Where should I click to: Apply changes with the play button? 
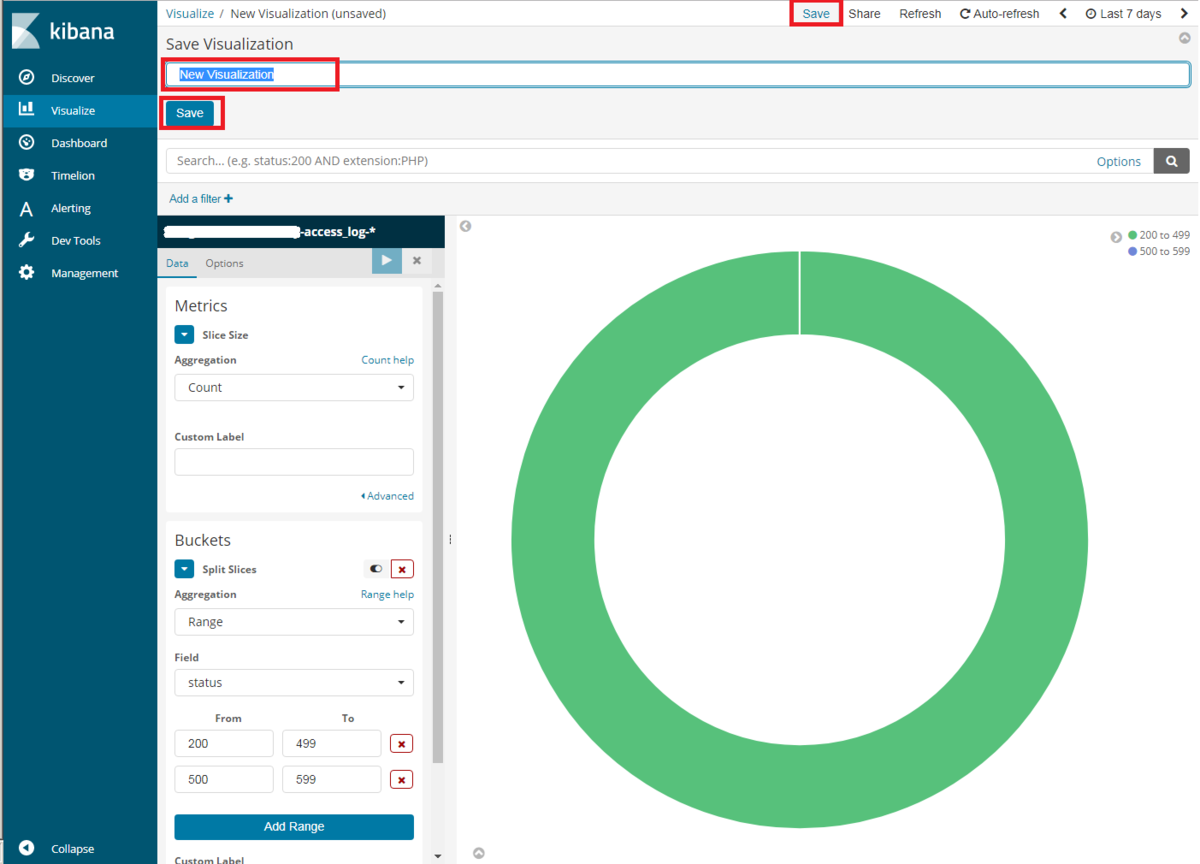tap(386, 260)
